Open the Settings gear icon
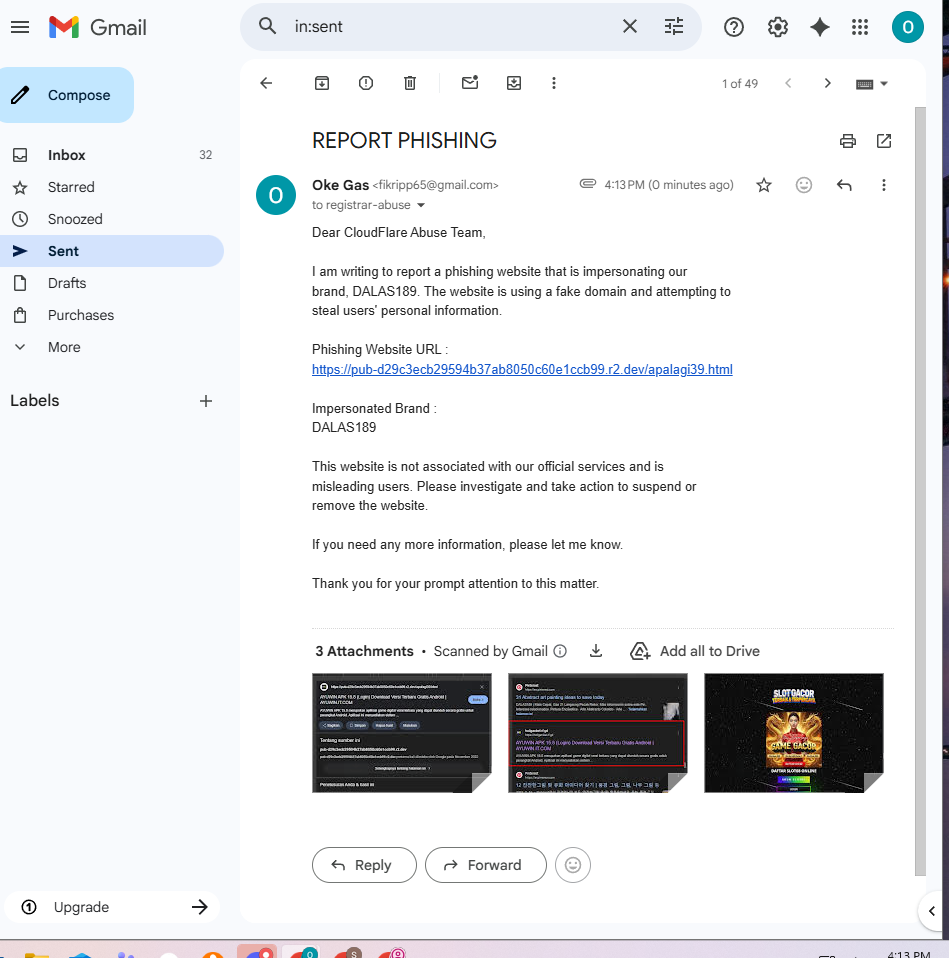 click(777, 27)
